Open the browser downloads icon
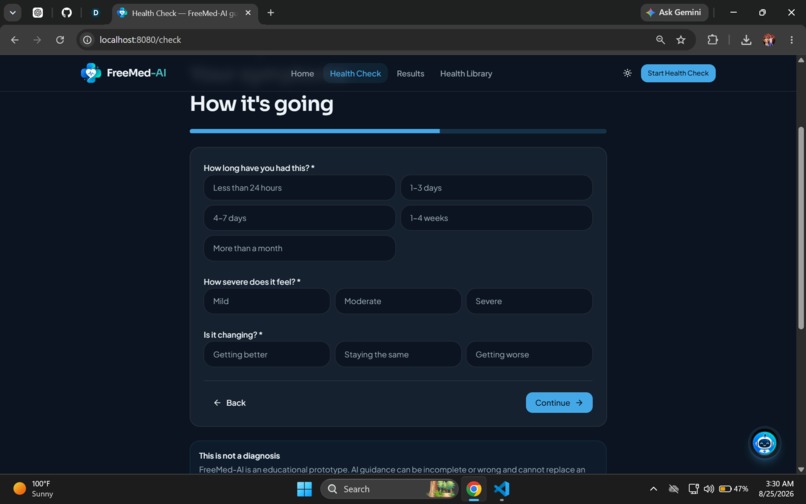The image size is (806, 504). pyautogui.click(x=746, y=40)
